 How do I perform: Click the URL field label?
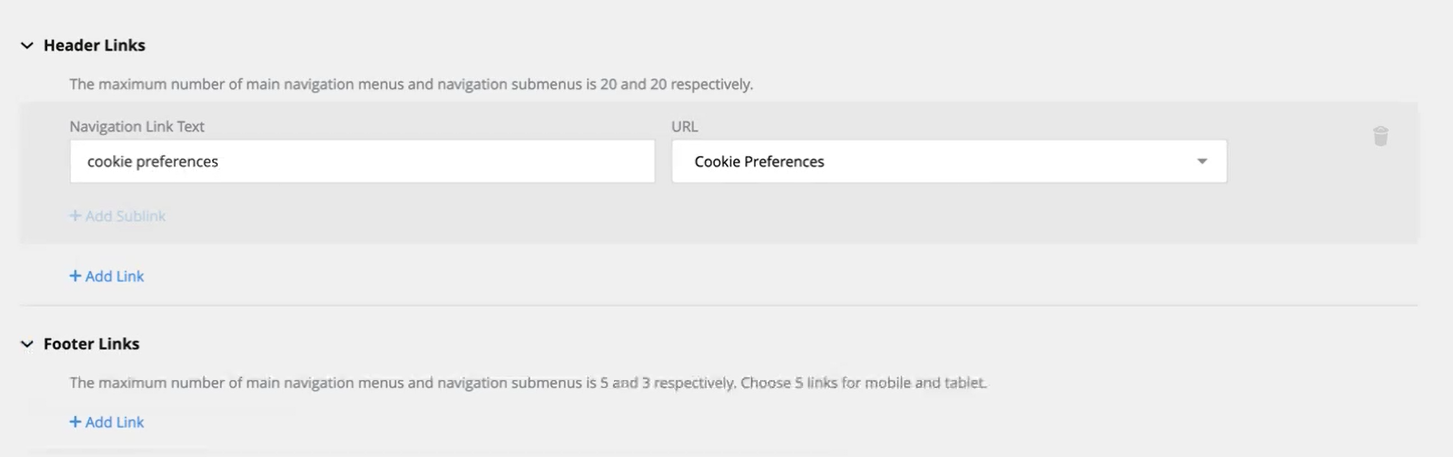click(685, 127)
